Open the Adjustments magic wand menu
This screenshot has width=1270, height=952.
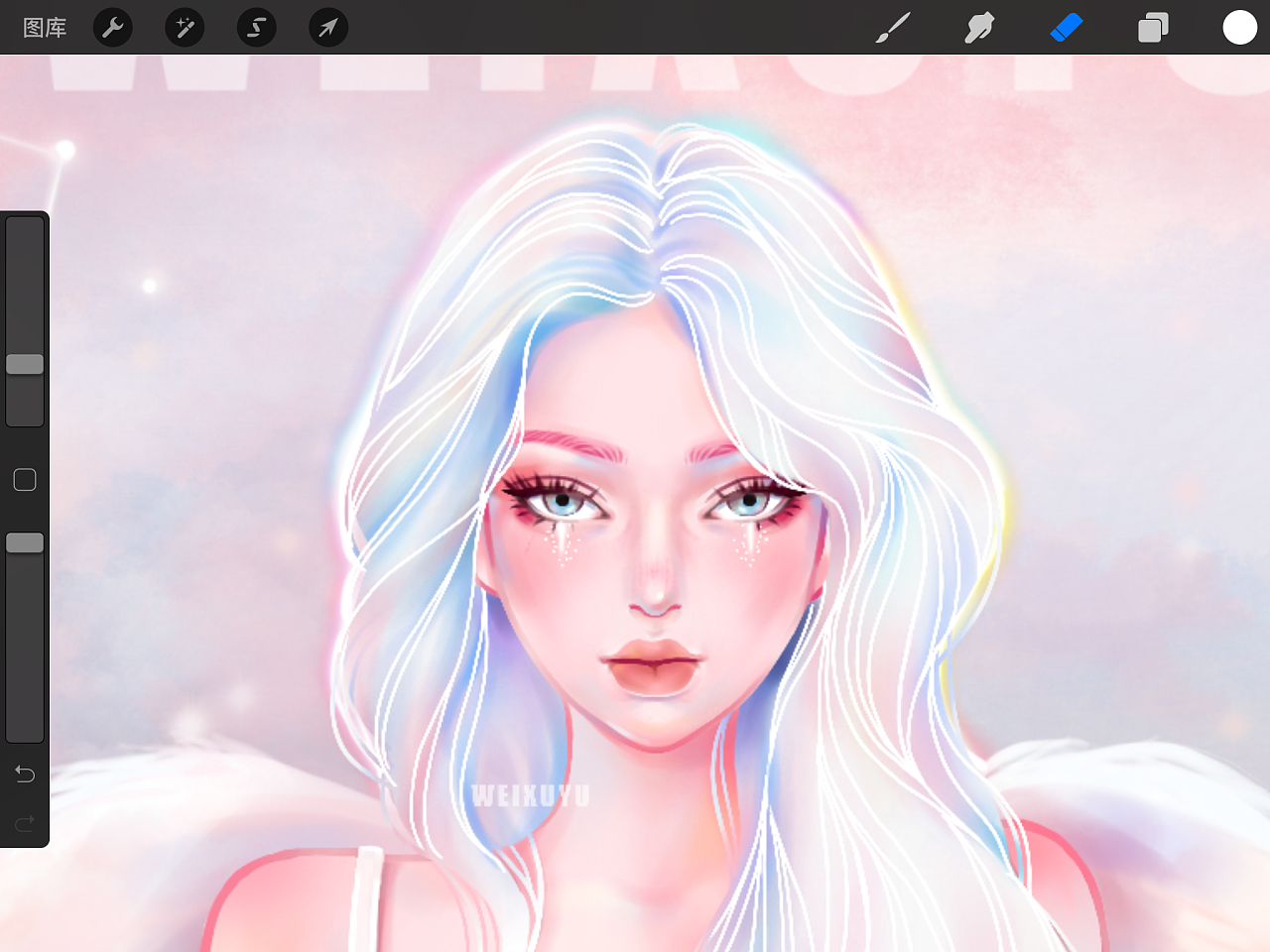coord(185,28)
